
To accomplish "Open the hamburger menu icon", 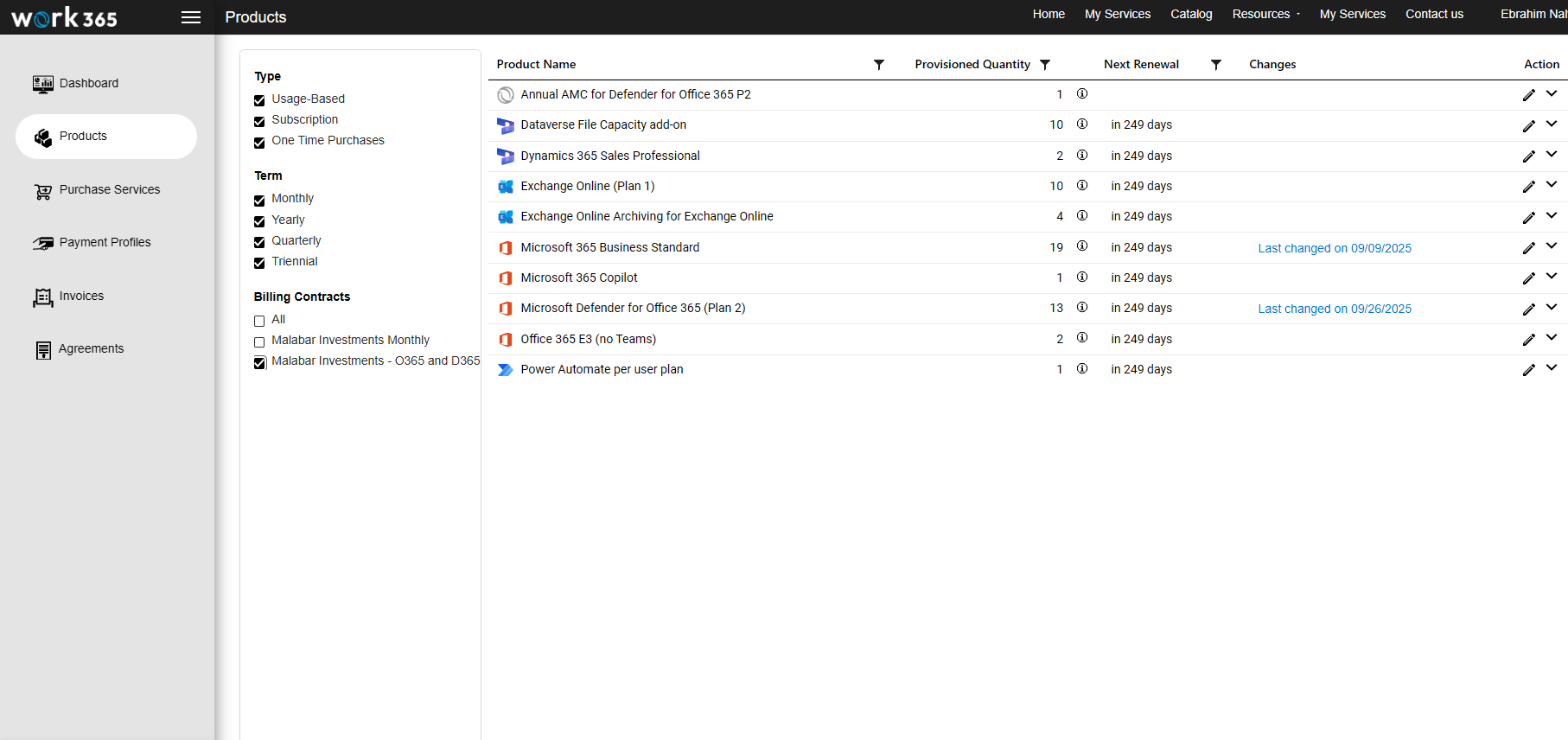I will (191, 17).
